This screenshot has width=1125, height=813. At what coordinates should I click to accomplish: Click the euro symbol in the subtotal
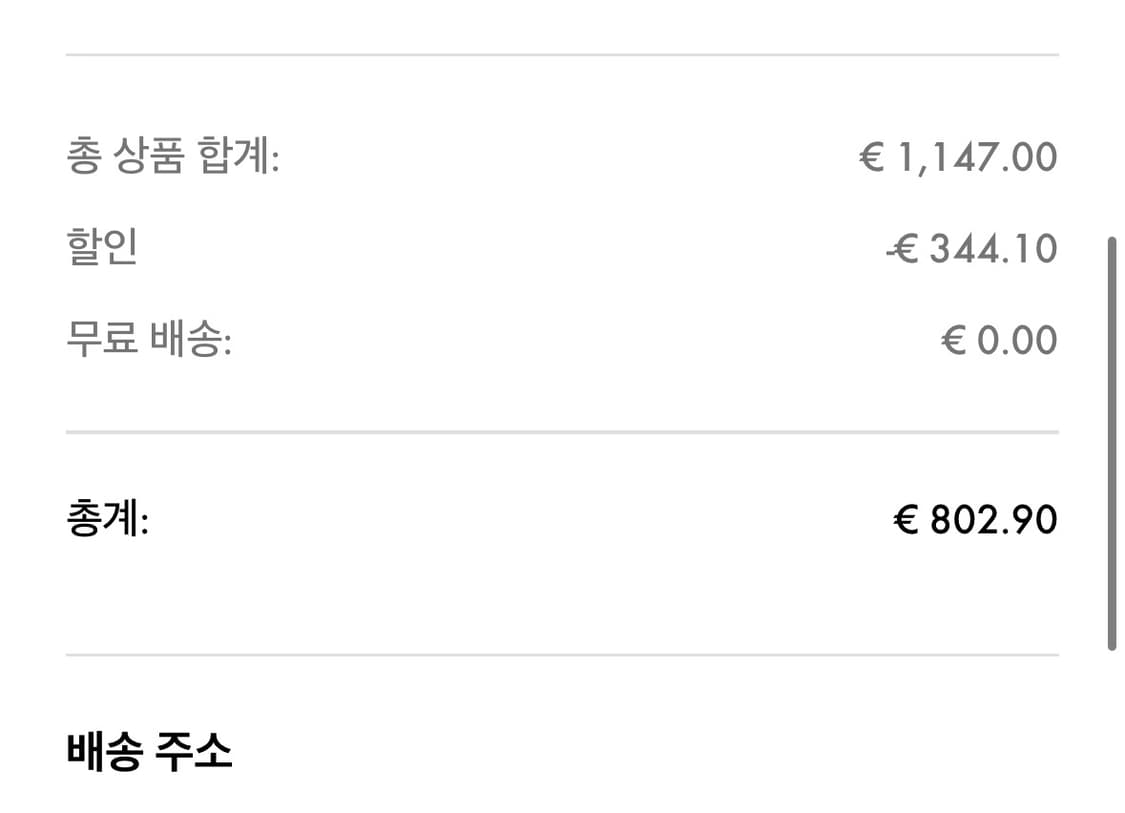click(x=872, y=158)
